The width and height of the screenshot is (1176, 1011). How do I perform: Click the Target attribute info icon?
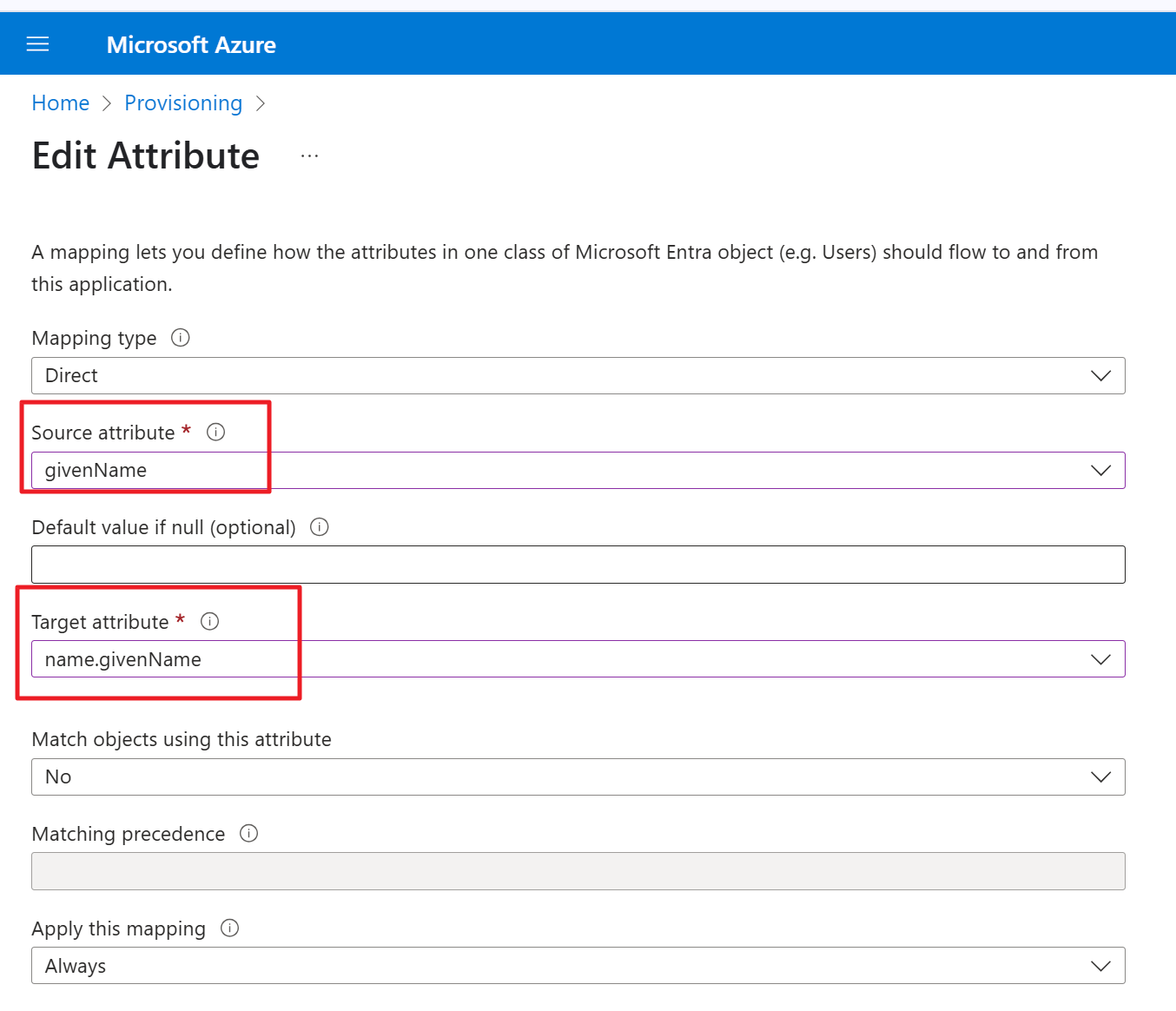(x=210, y=621)
